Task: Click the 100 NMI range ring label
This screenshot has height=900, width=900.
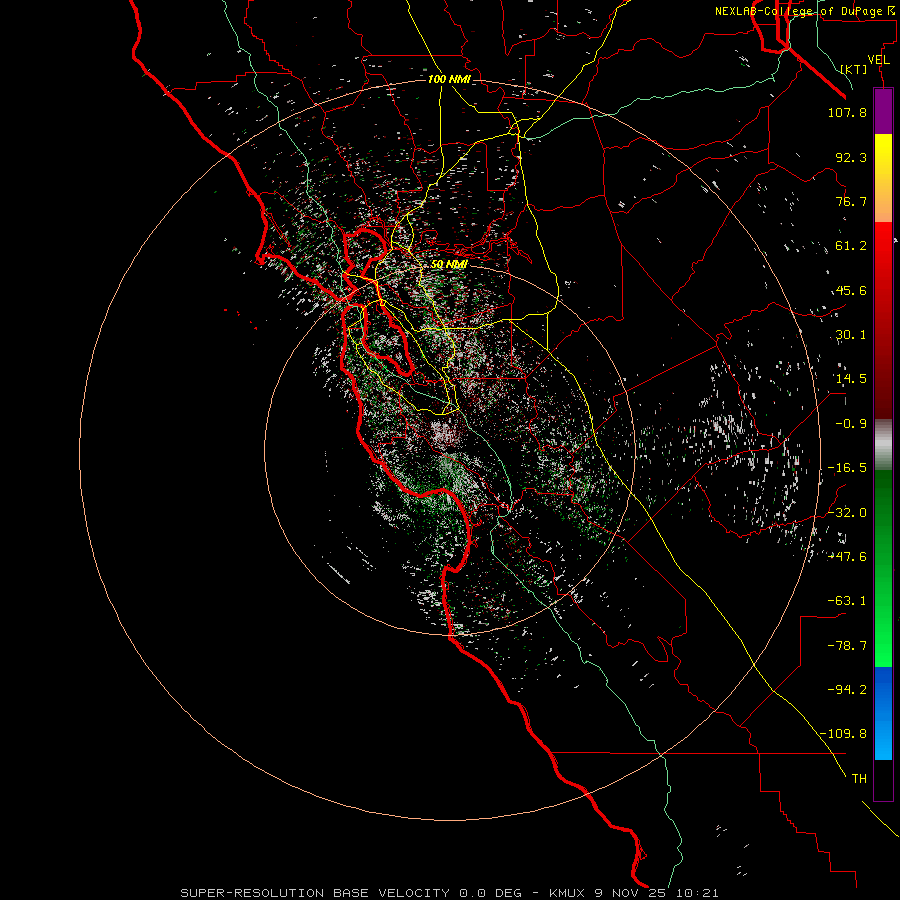Action: click(449, 79)
